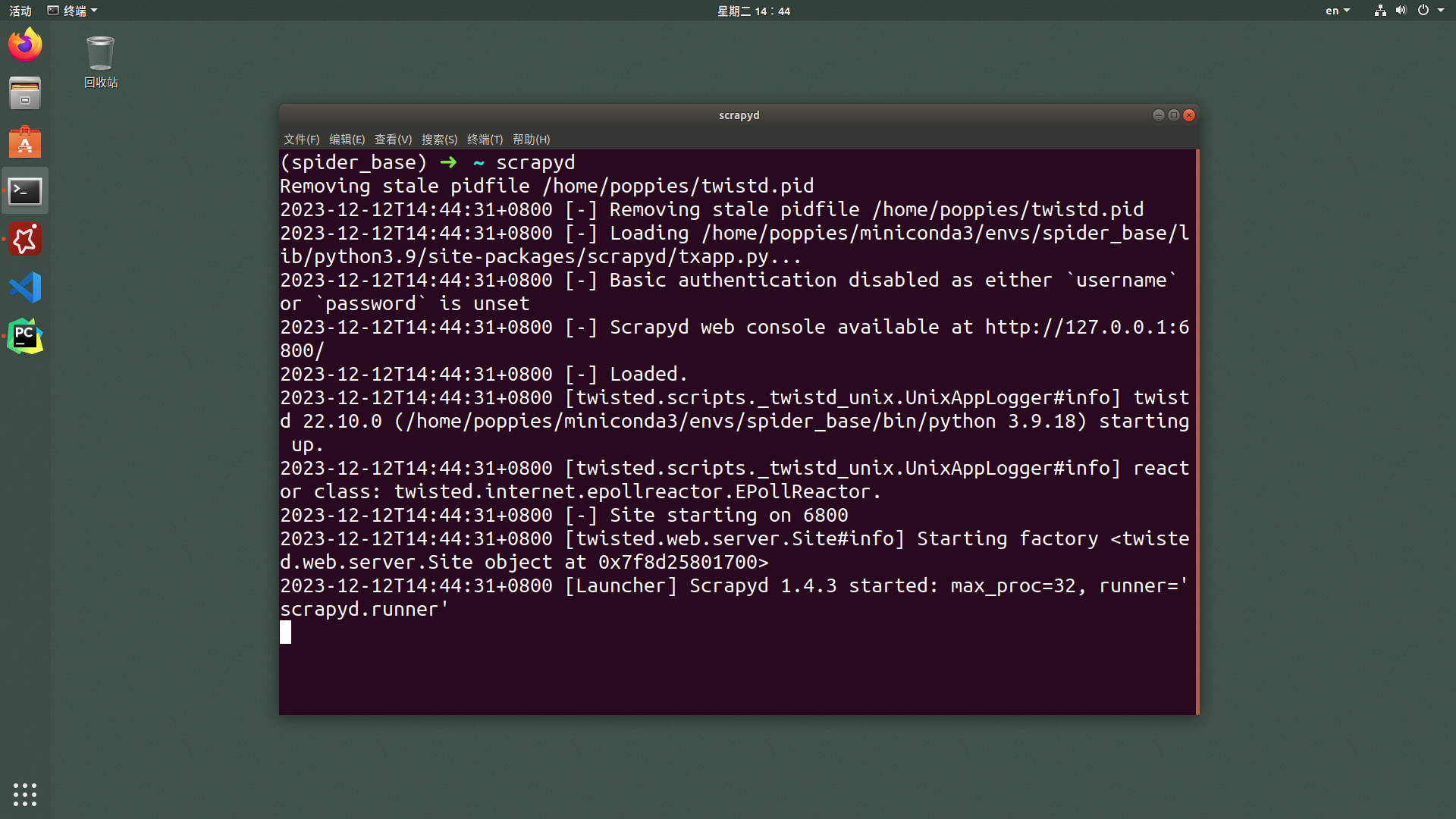Expand the en input language dropdown
1456x819 pixels.
tap(1338, 11)
